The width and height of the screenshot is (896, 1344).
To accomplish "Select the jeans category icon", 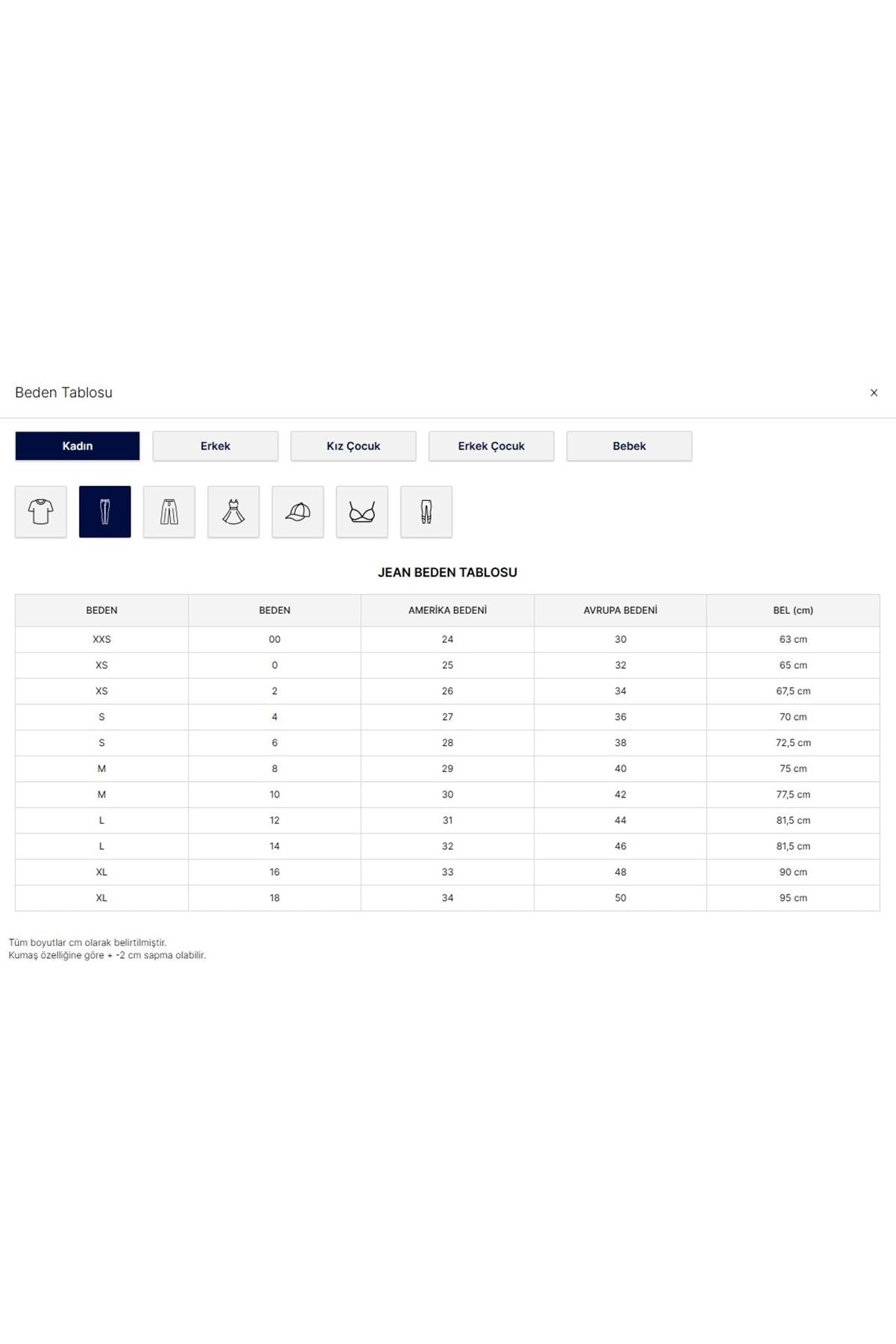I will pyautogui.click(x=105, y=511).
